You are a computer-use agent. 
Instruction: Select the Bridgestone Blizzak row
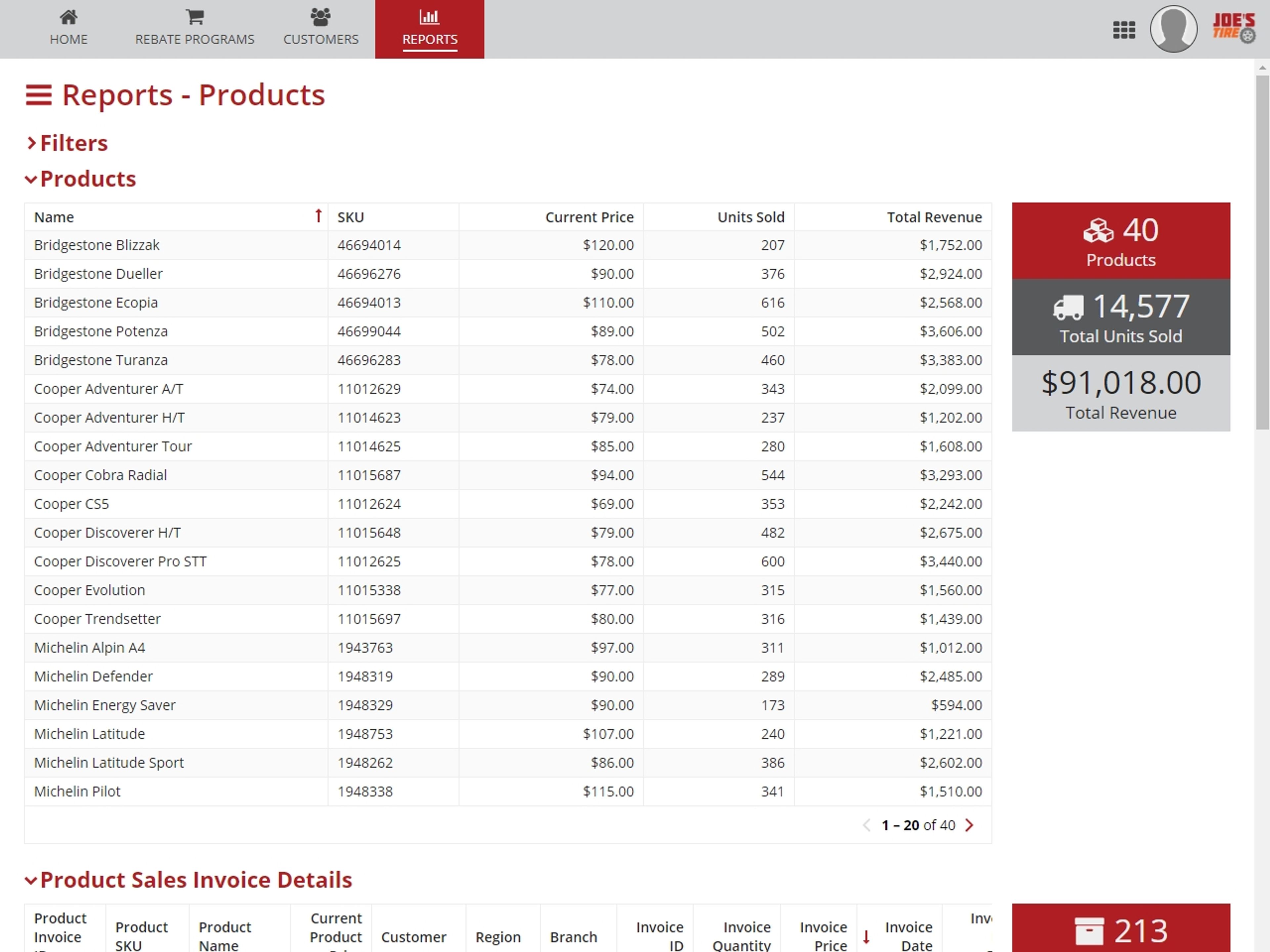coord(508,245)
